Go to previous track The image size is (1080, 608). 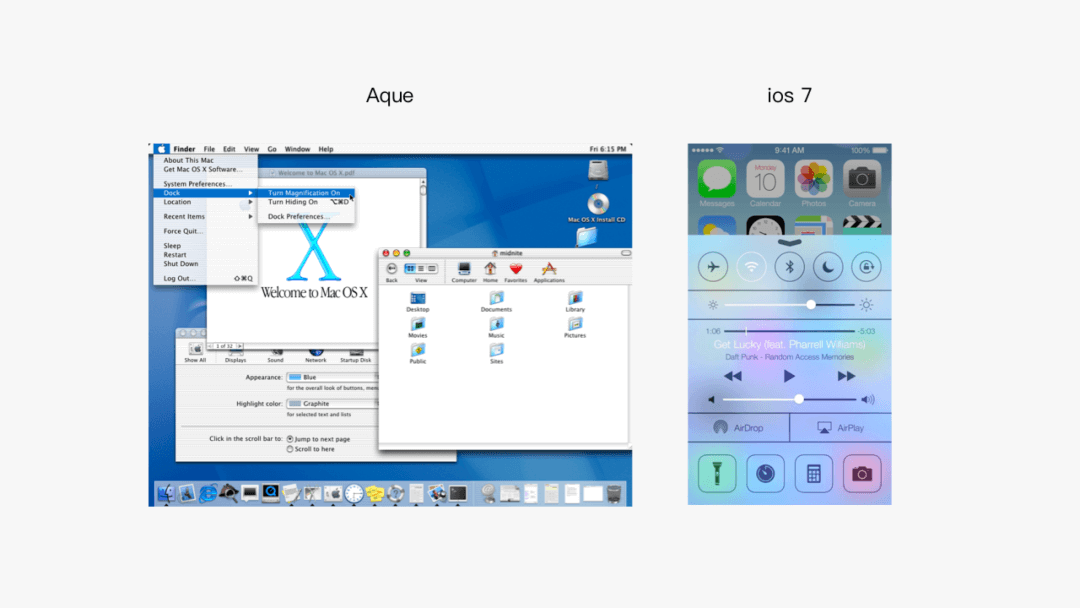point(733,376)
